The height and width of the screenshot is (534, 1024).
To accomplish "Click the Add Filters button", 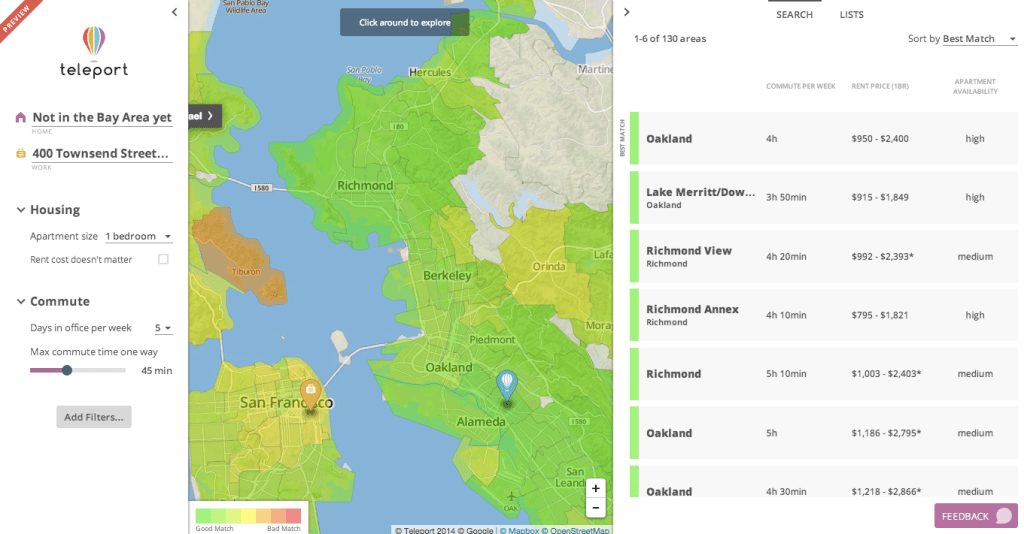I will pos(94,417).
